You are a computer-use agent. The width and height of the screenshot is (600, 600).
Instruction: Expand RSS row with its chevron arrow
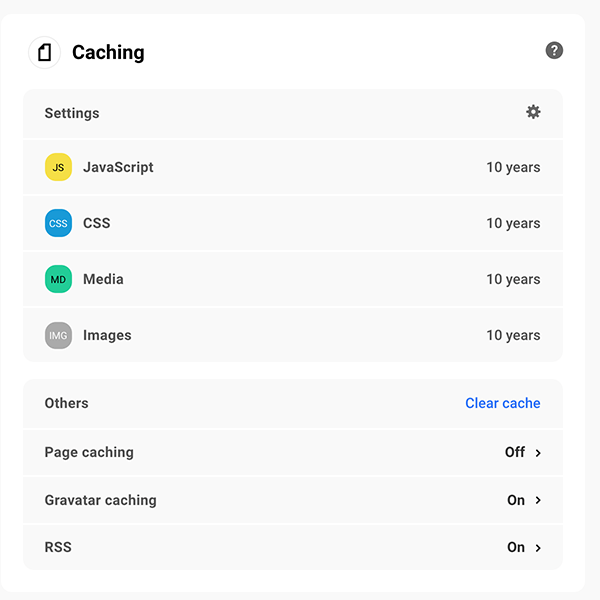click(x=538, y=548)
